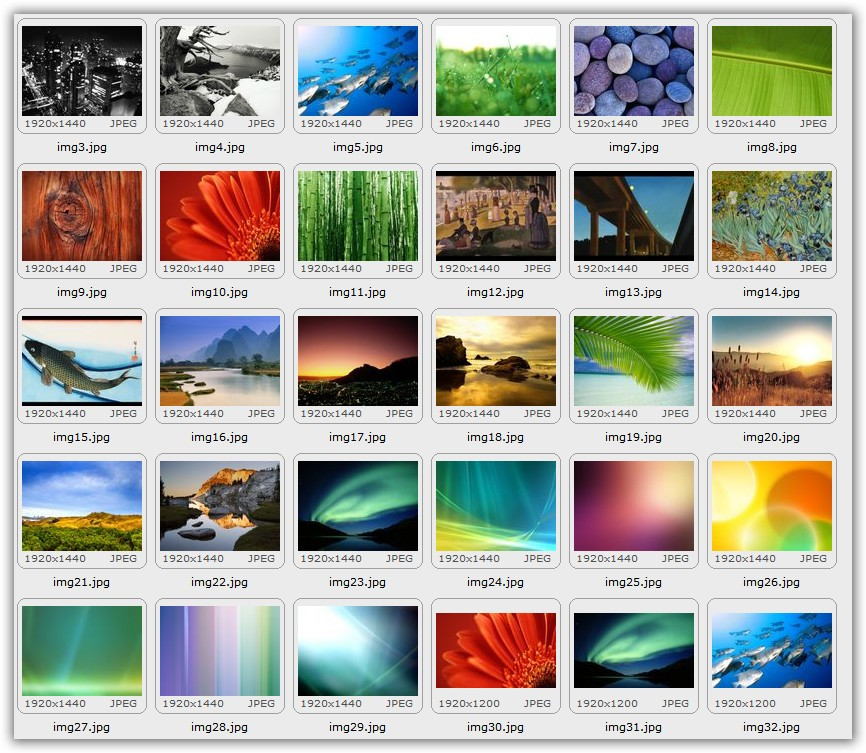Click the JPEG format tag on img8.jpg
The width and height of the screenshot is (866, 753).
tap(814, 124)
